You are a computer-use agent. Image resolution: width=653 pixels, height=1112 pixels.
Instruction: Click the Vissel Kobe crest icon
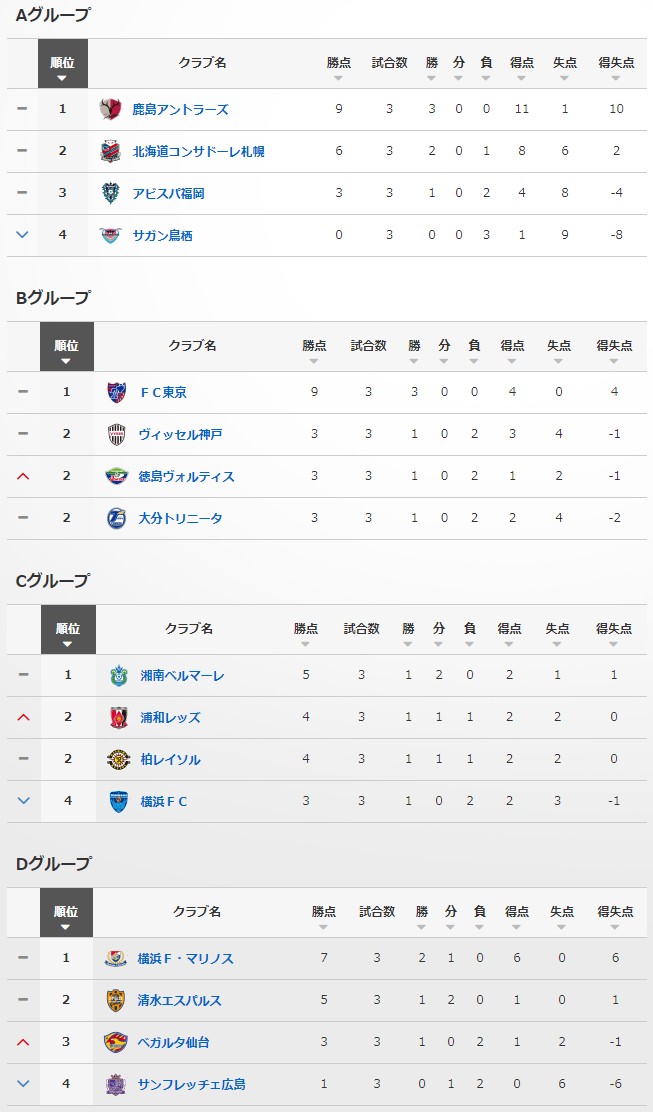[117, 434]
